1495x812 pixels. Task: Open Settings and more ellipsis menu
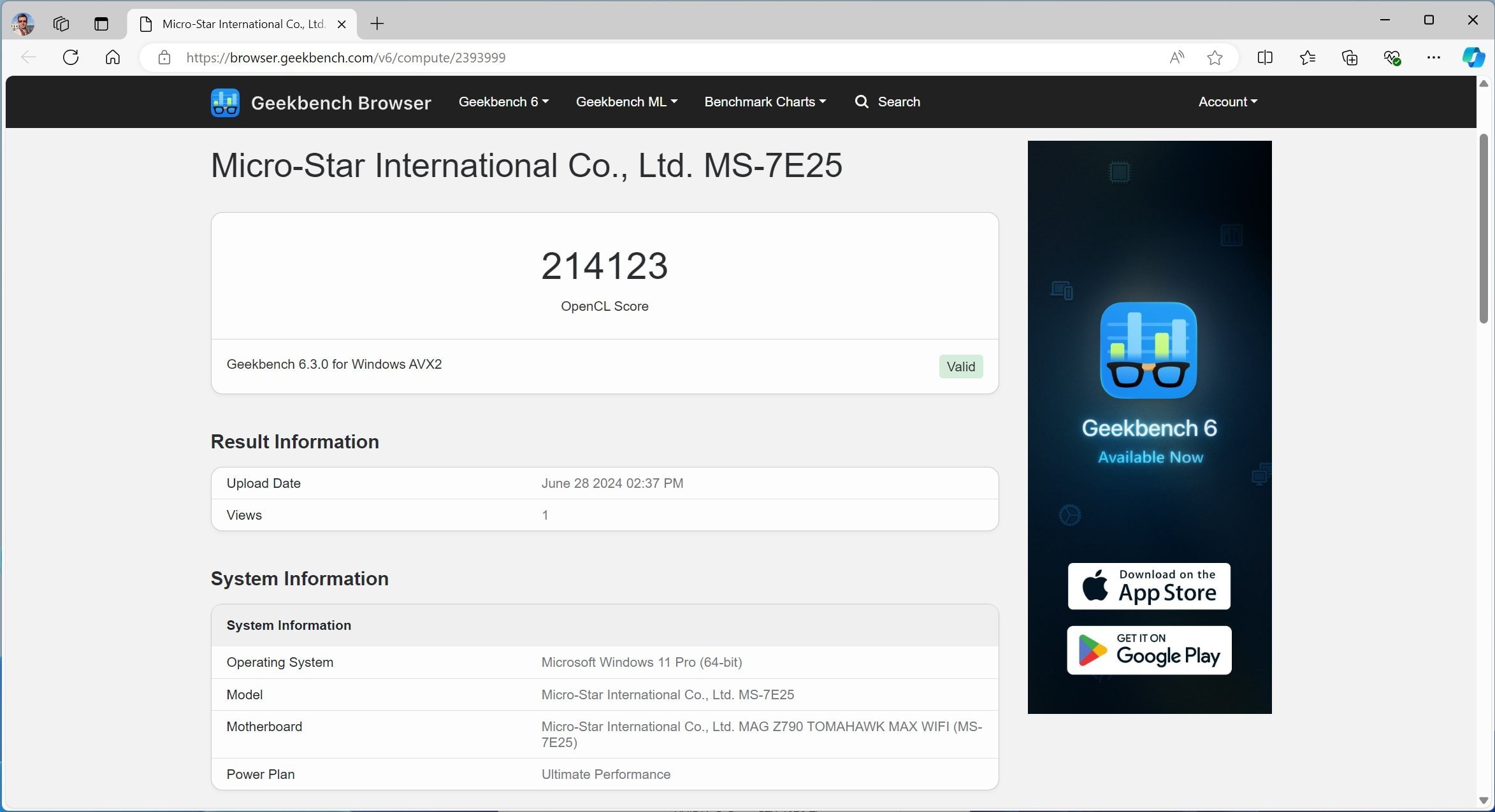[x=1434, y=57]
